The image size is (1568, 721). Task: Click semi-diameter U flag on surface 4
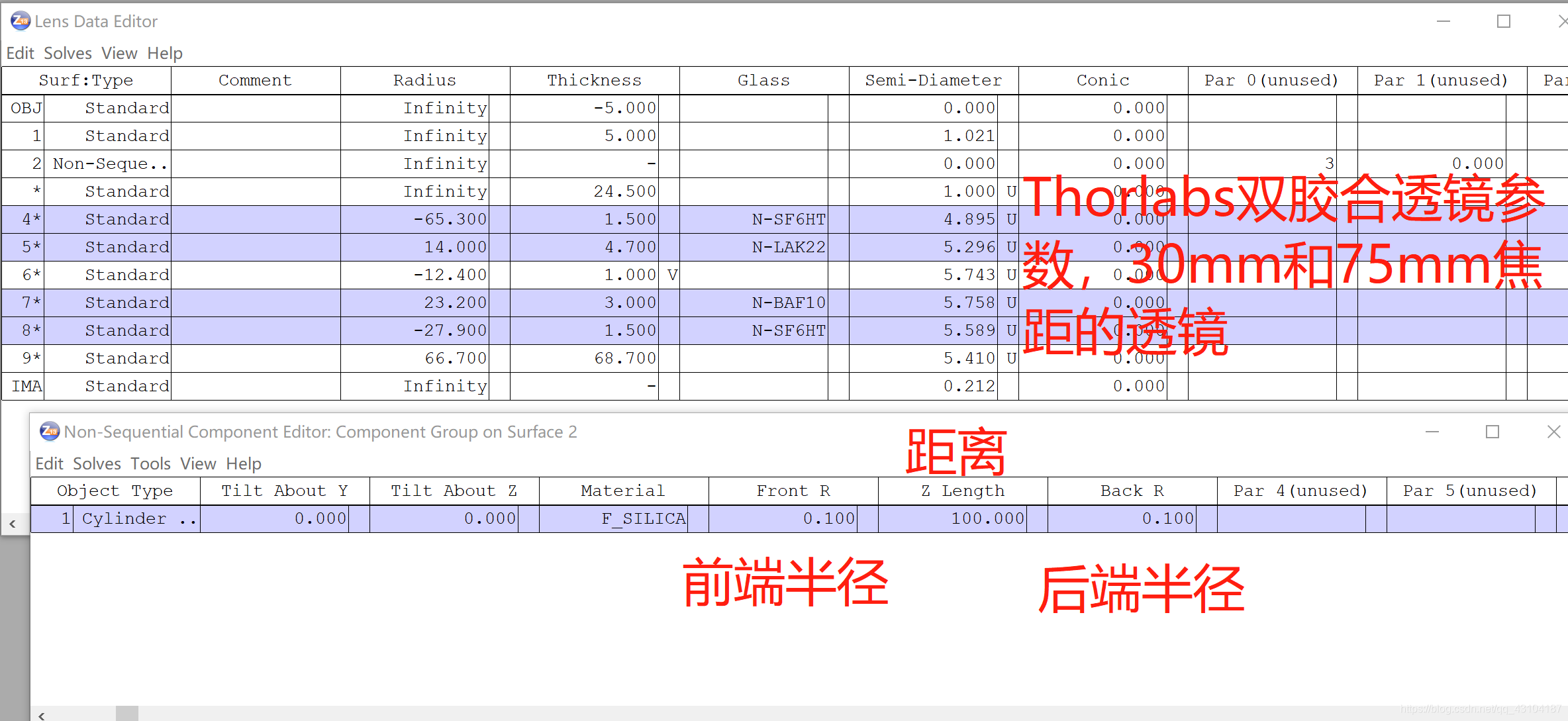(1008, 219)
